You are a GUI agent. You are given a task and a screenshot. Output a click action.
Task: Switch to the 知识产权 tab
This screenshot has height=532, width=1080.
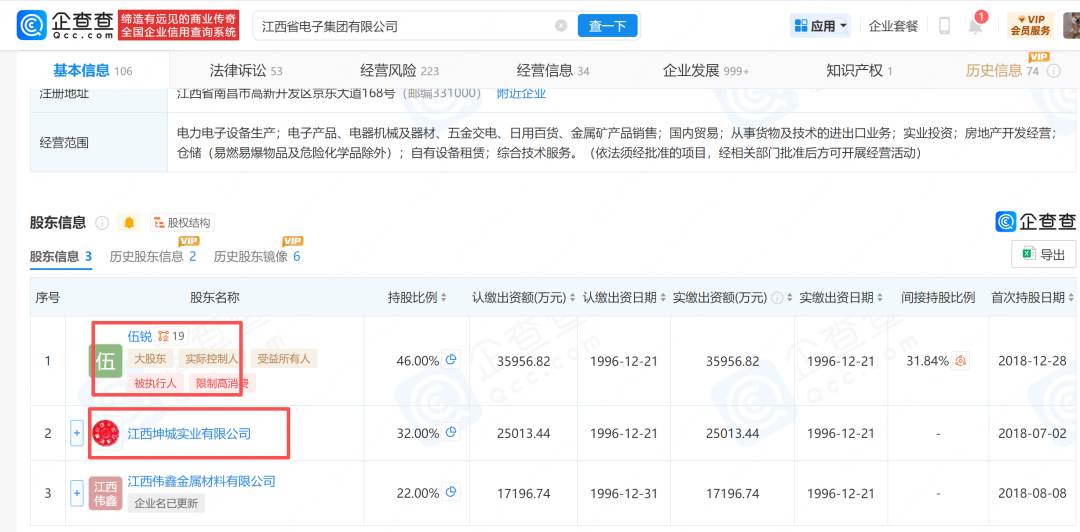(860, 70)
